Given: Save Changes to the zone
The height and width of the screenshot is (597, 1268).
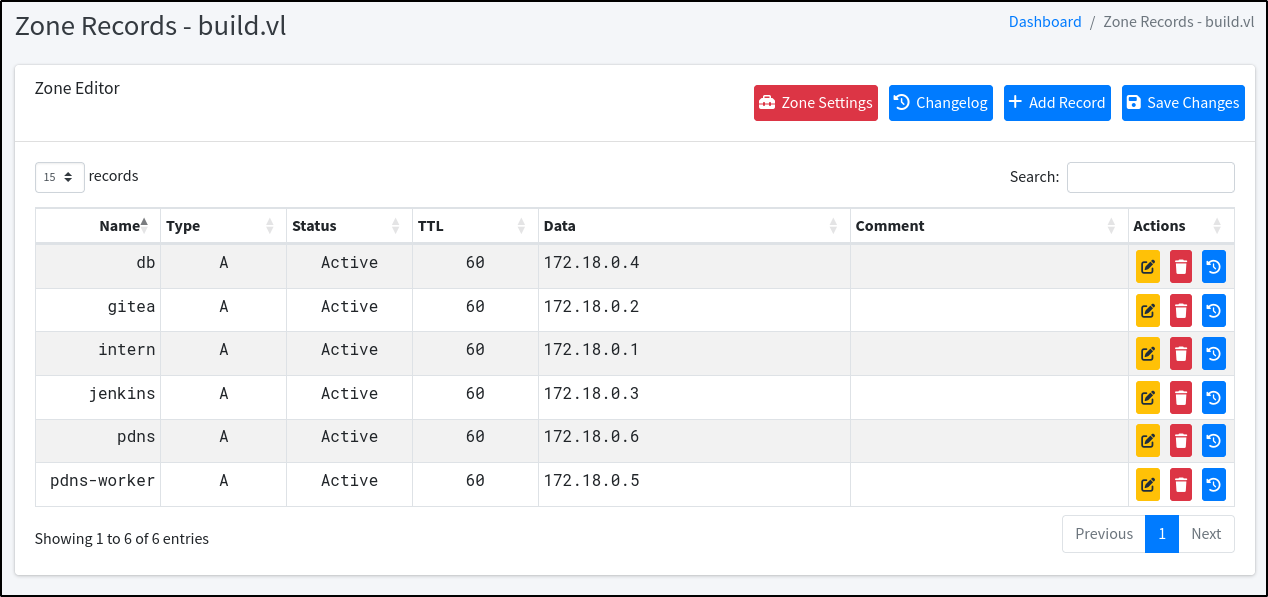Looking at the screenshot, I should (1183, 103).
